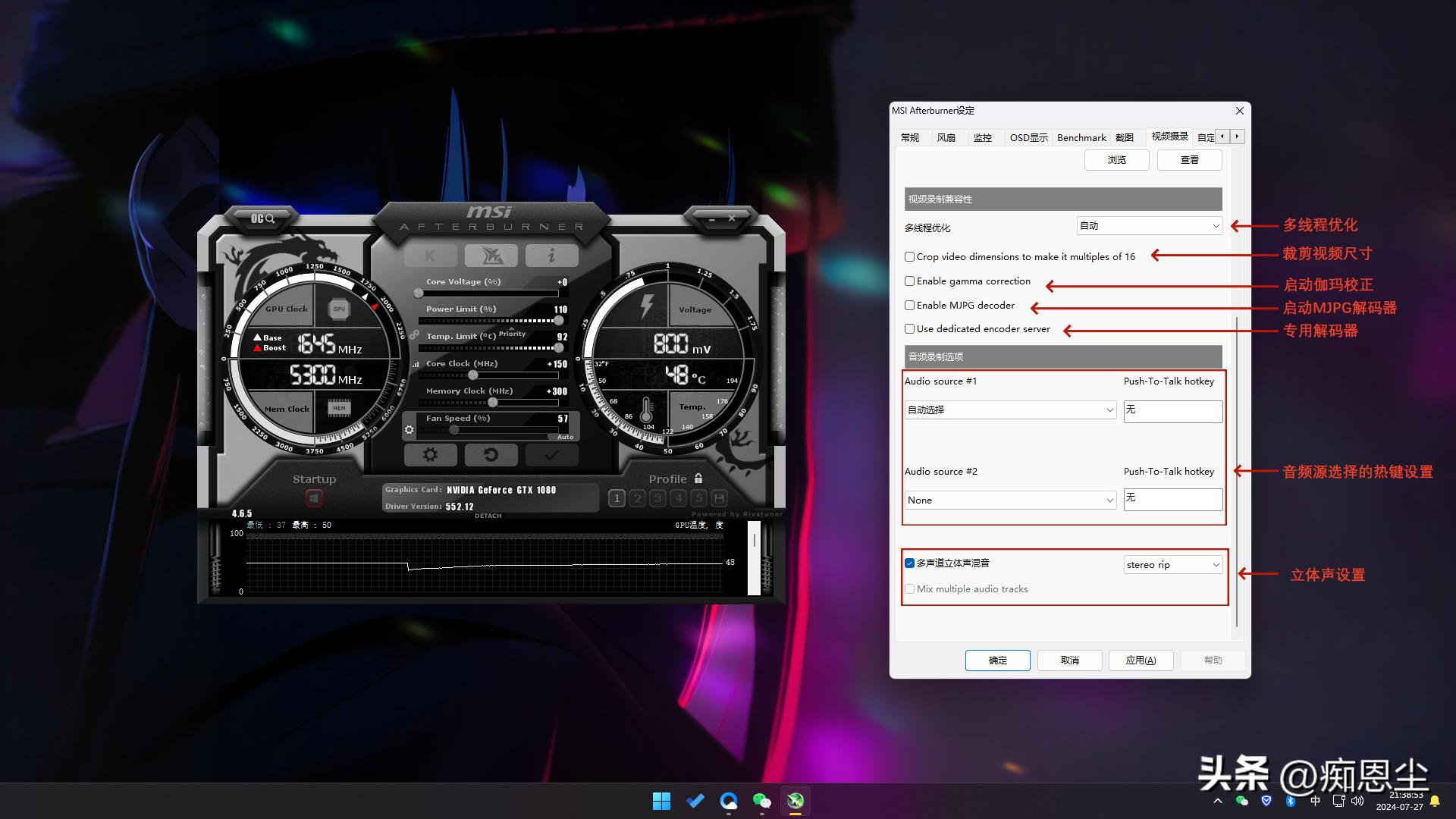Toggle the Profile lock icon
1456x819 pixels.
coord(698,479)
